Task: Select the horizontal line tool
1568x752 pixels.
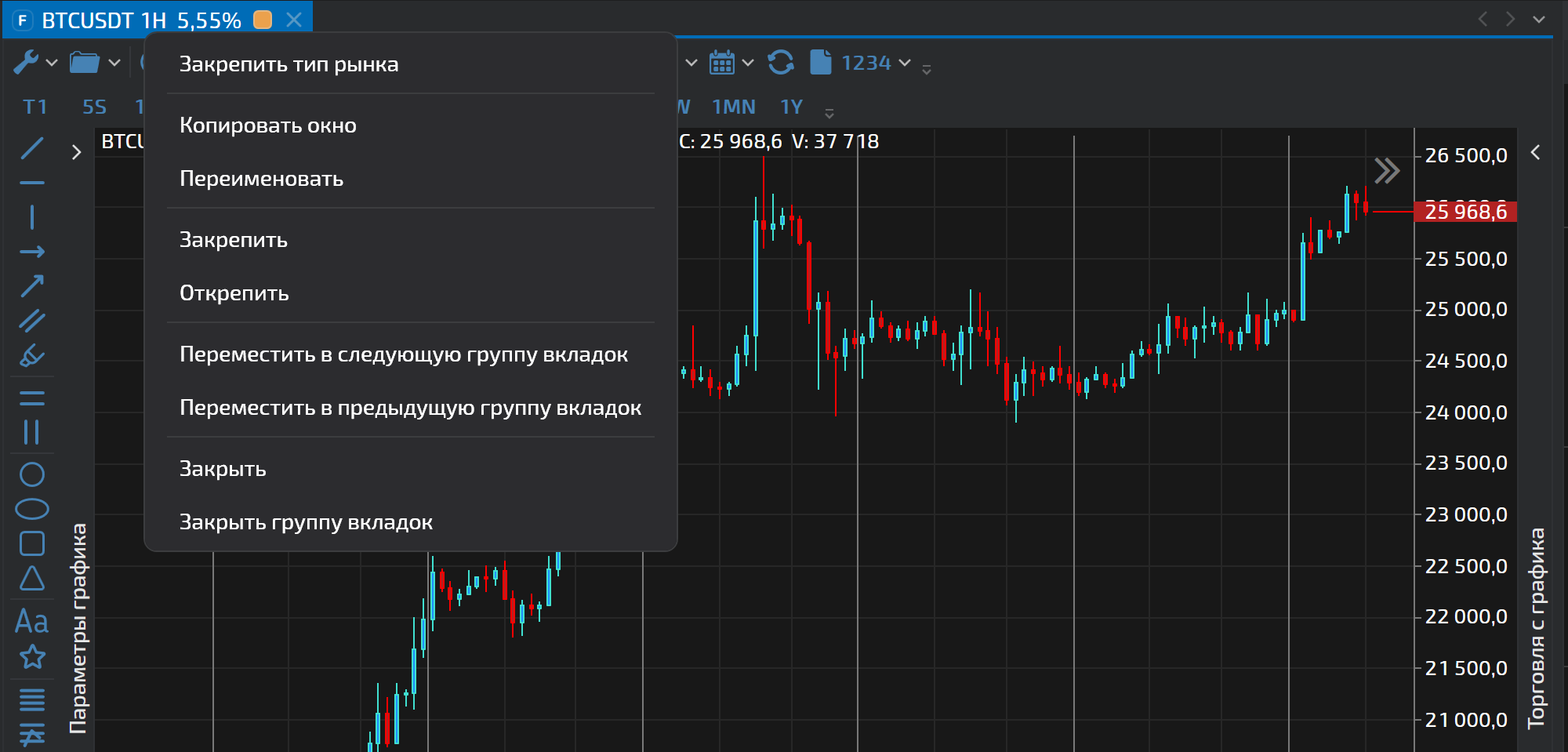Action: point(31,183)
